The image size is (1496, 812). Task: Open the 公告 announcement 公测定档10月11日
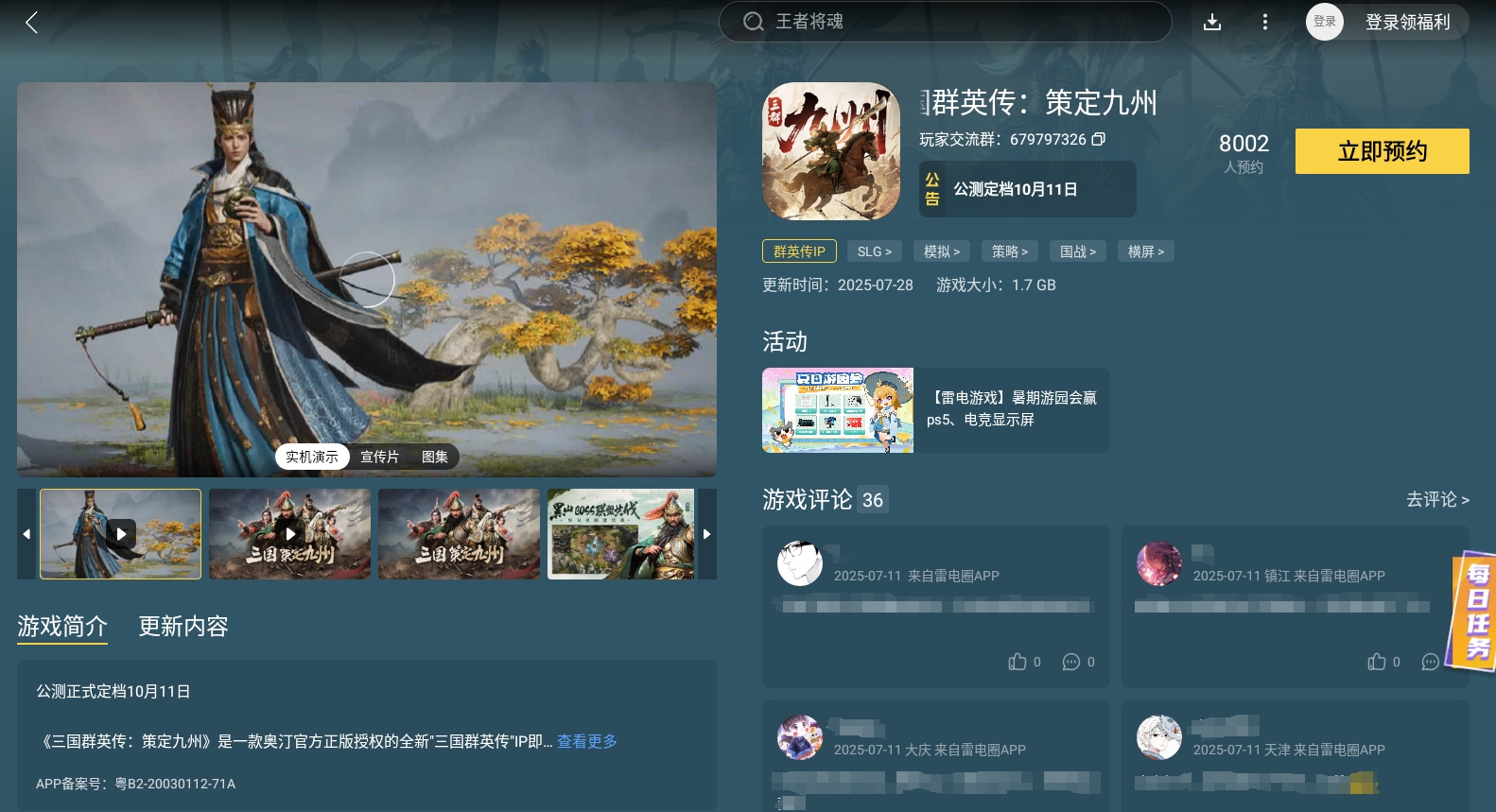(x=1028, y=189)
